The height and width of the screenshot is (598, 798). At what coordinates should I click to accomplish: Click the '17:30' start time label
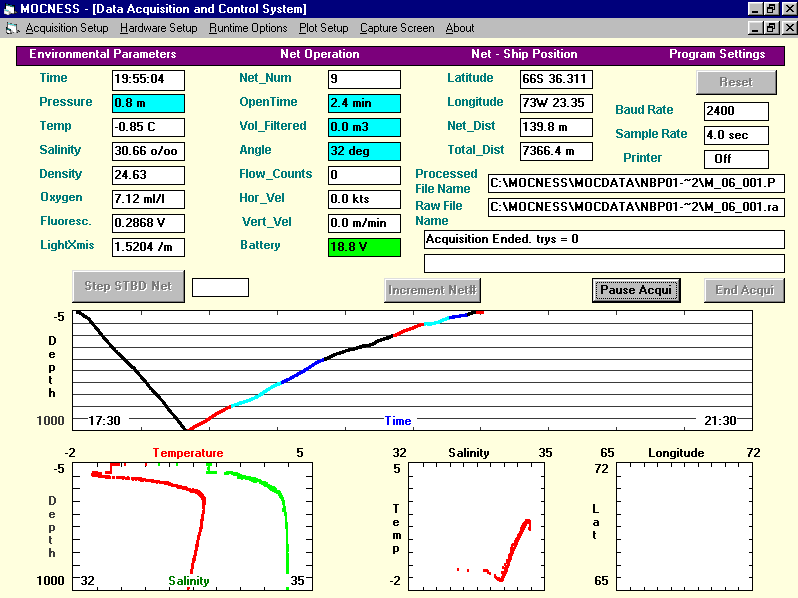click(104, 421)
